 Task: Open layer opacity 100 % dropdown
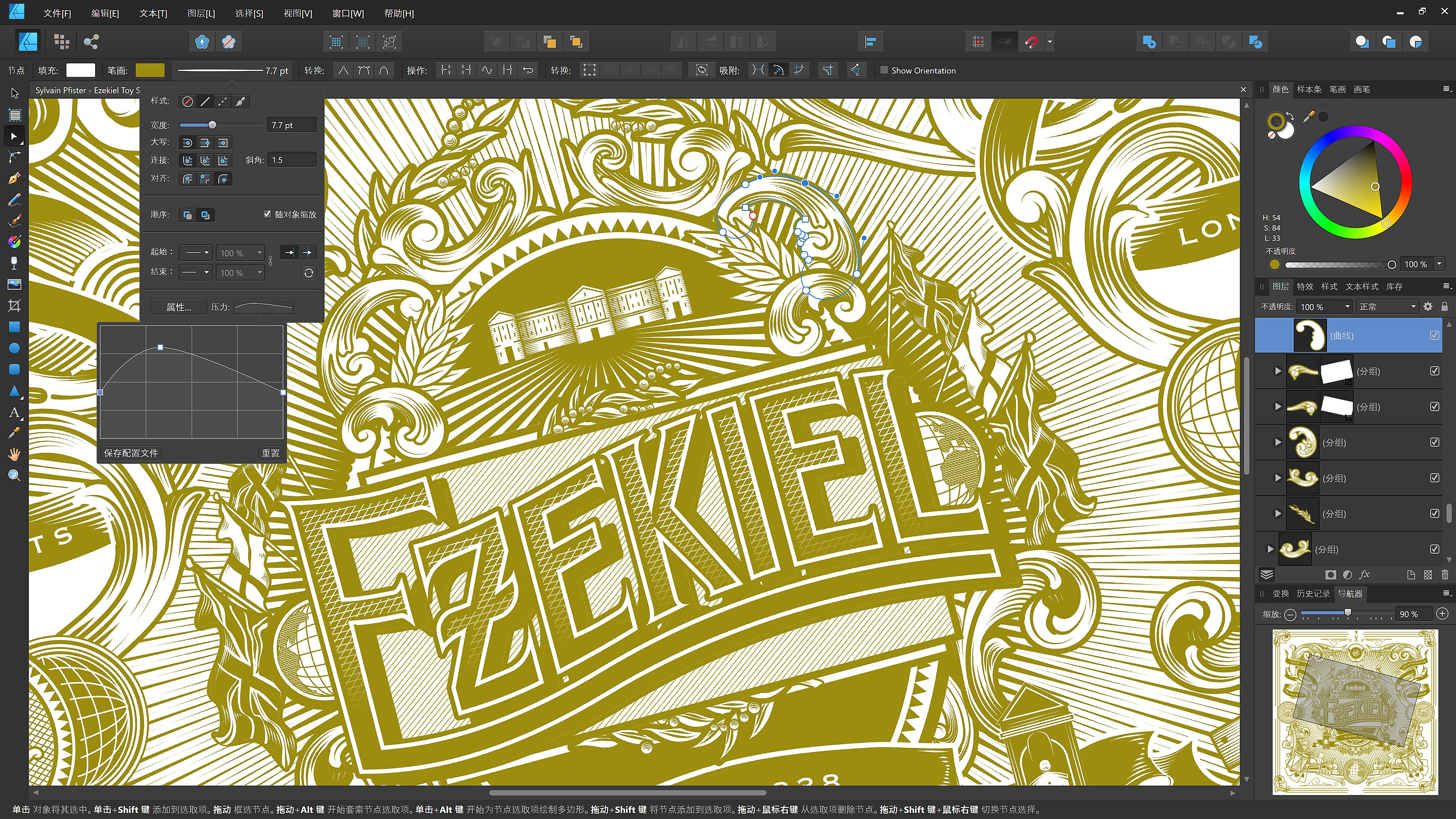(1324, 306)
